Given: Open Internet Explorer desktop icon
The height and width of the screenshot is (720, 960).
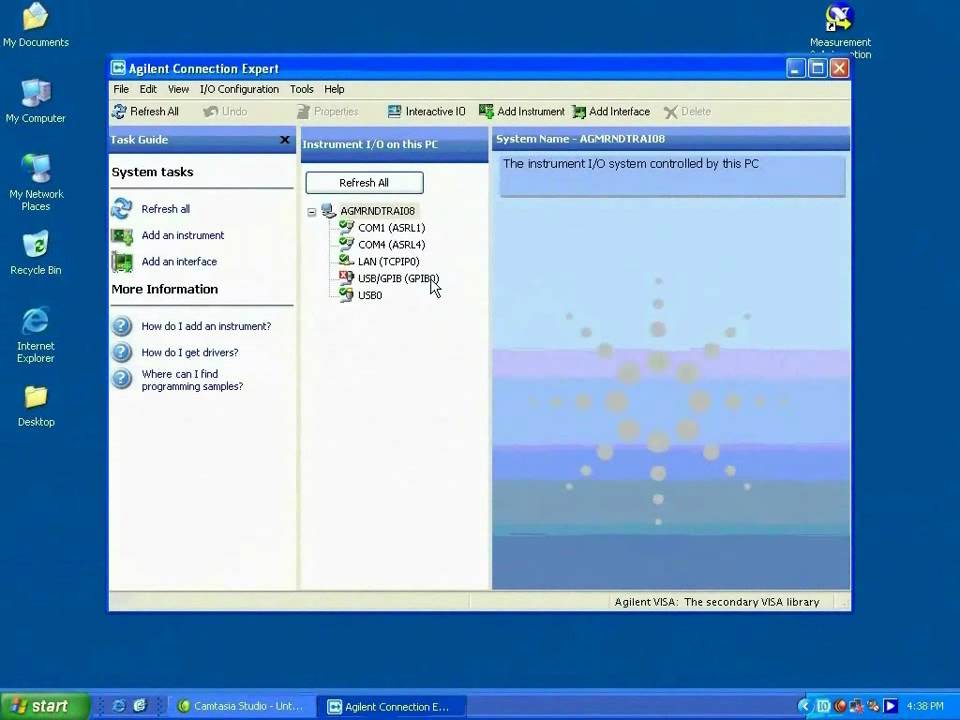Looking at the screenshot, I should click(x=35, y=321).
